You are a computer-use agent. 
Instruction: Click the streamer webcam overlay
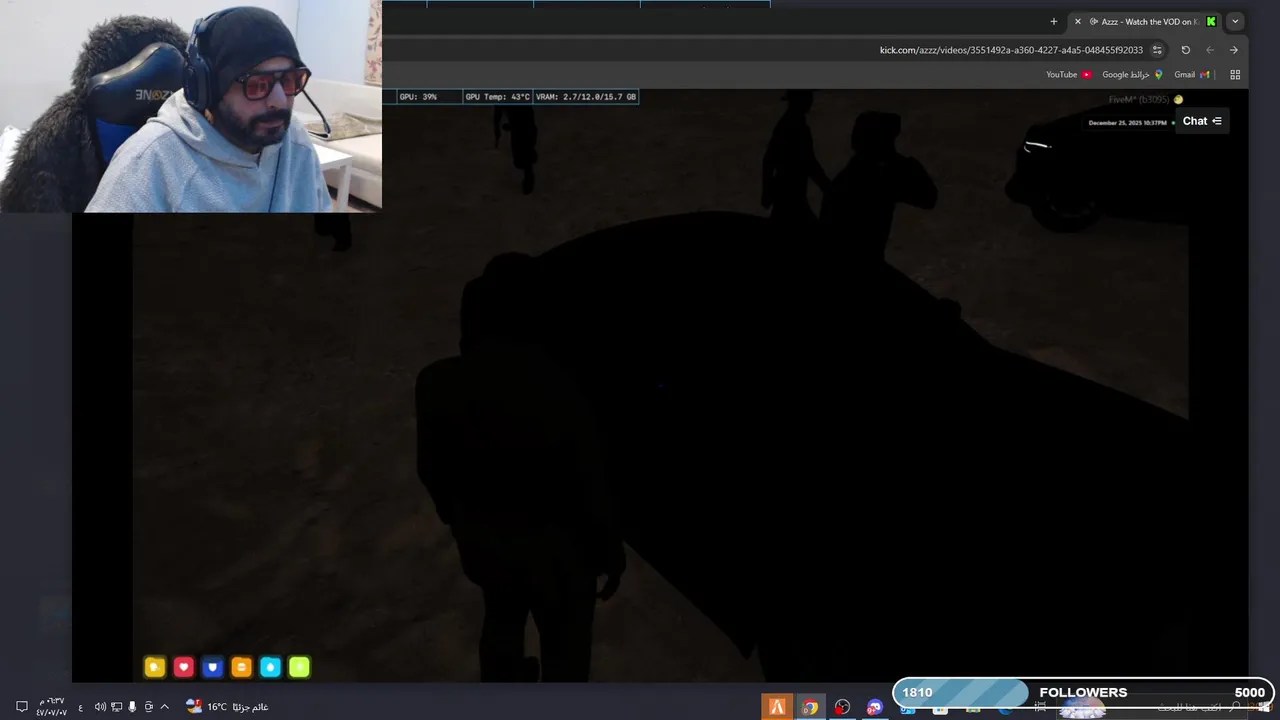(x=190, y=106)
